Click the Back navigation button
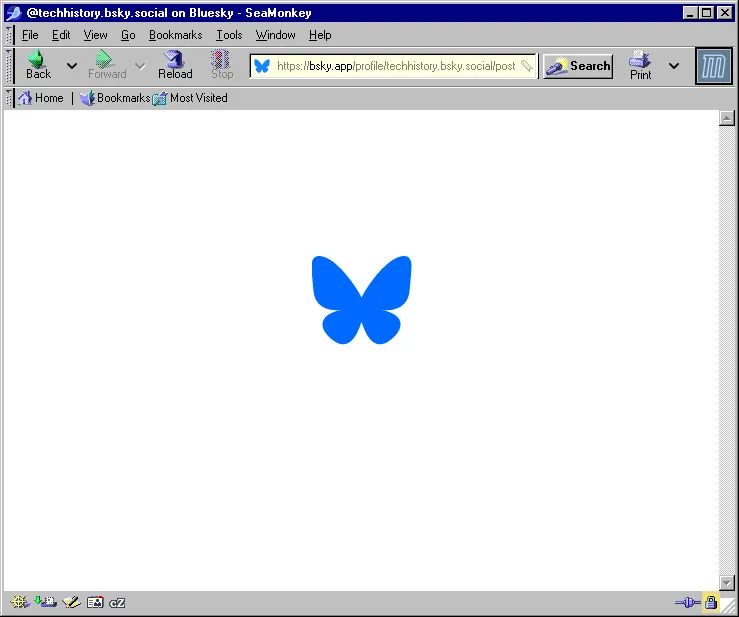This screenshot has width=739, height=617. click(x=38, y=66)
